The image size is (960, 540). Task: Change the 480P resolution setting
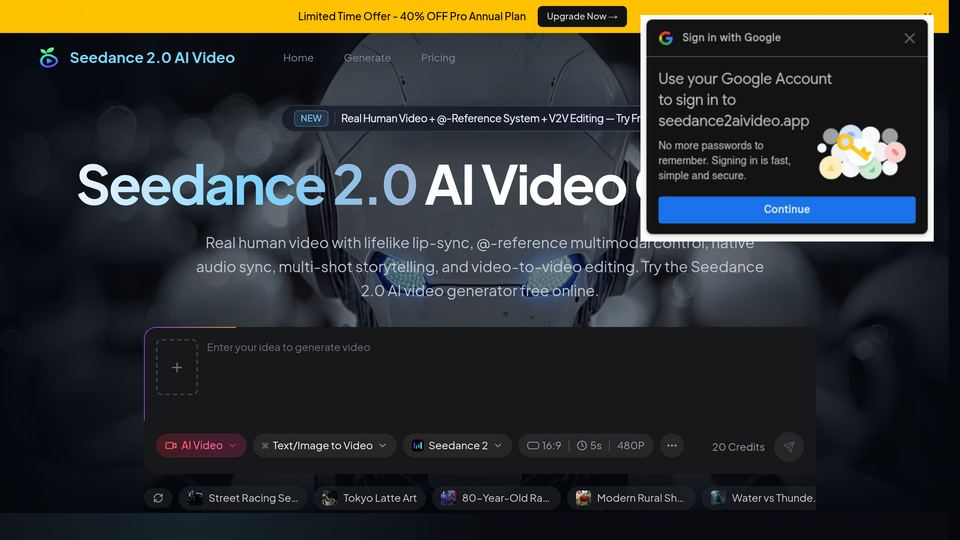(631, 446)
